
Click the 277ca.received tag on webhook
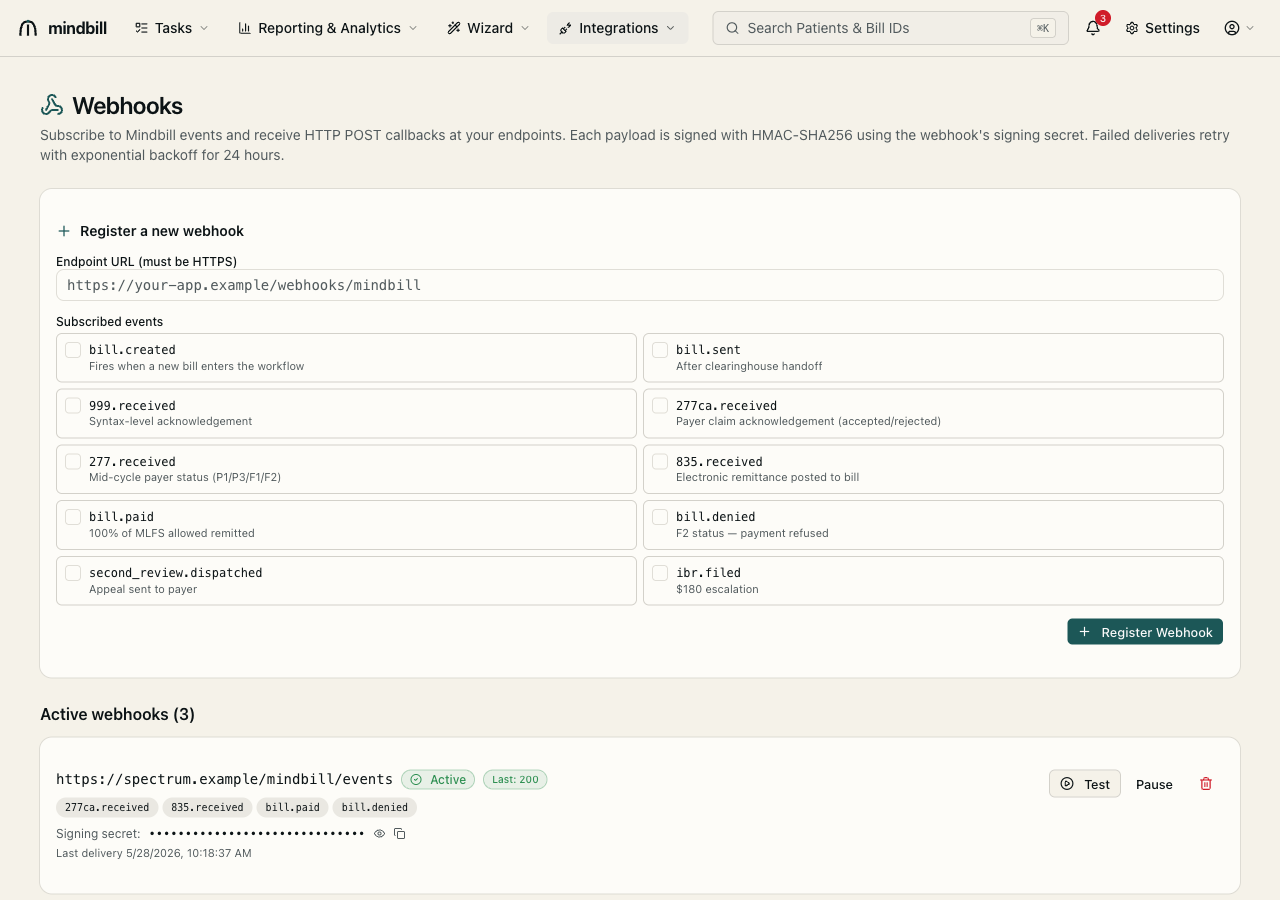pyautogui.click(x=107, y=807)
